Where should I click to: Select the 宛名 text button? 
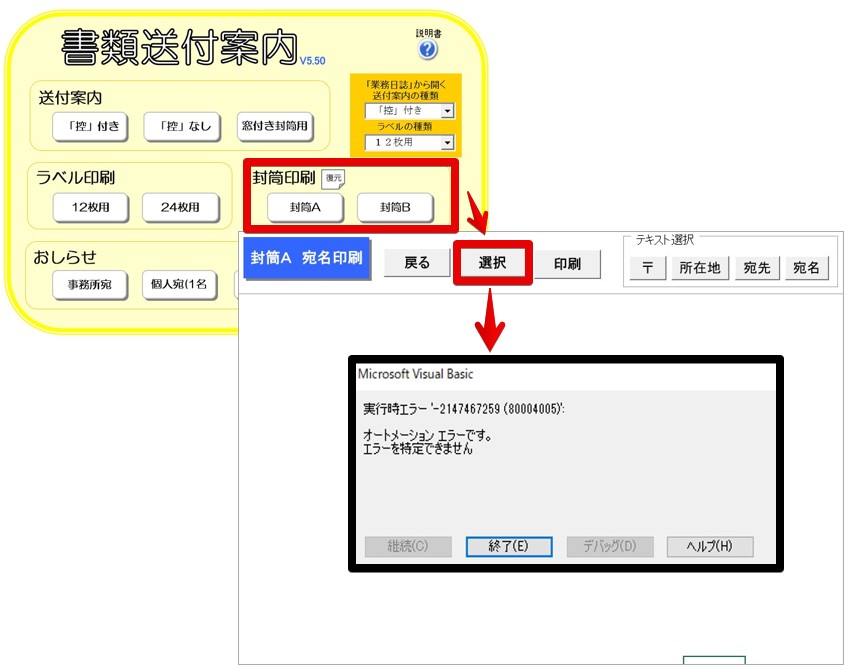pos(807,268)
